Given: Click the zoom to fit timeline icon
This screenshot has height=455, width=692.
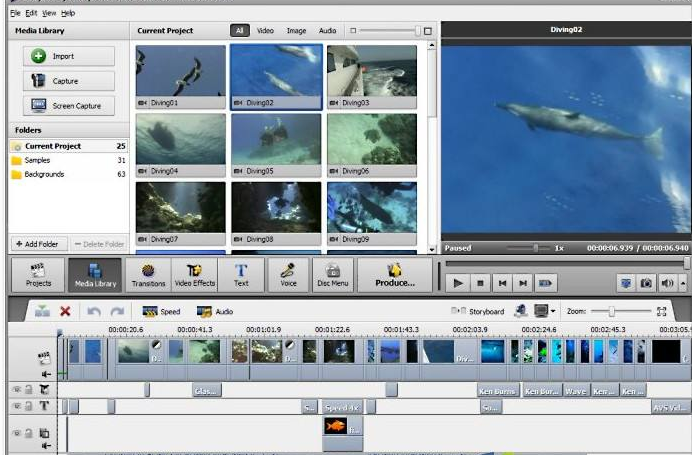Looking at the screenshot, I should (661, 312).
